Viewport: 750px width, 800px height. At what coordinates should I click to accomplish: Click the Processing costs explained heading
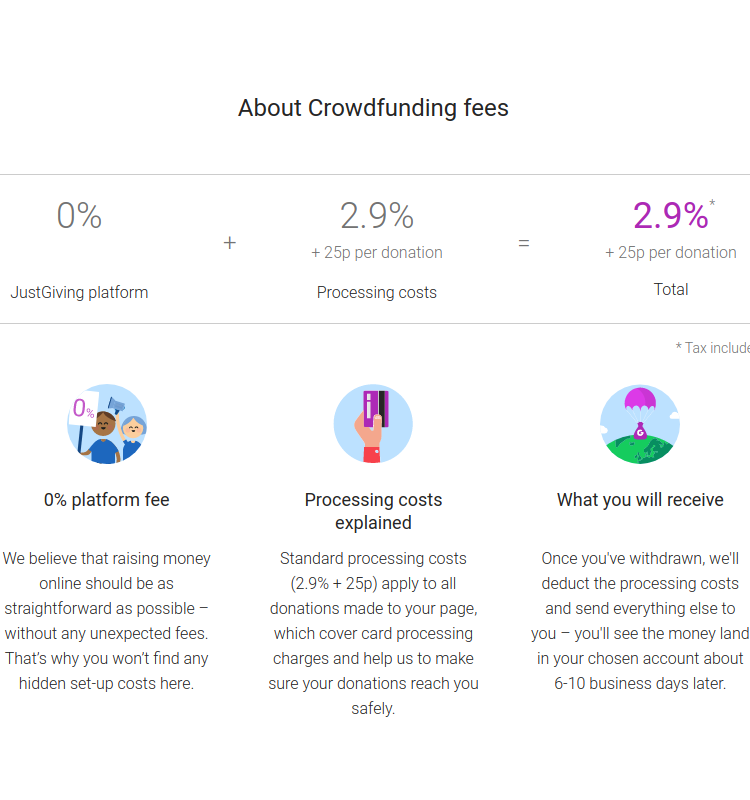(373, 511)
